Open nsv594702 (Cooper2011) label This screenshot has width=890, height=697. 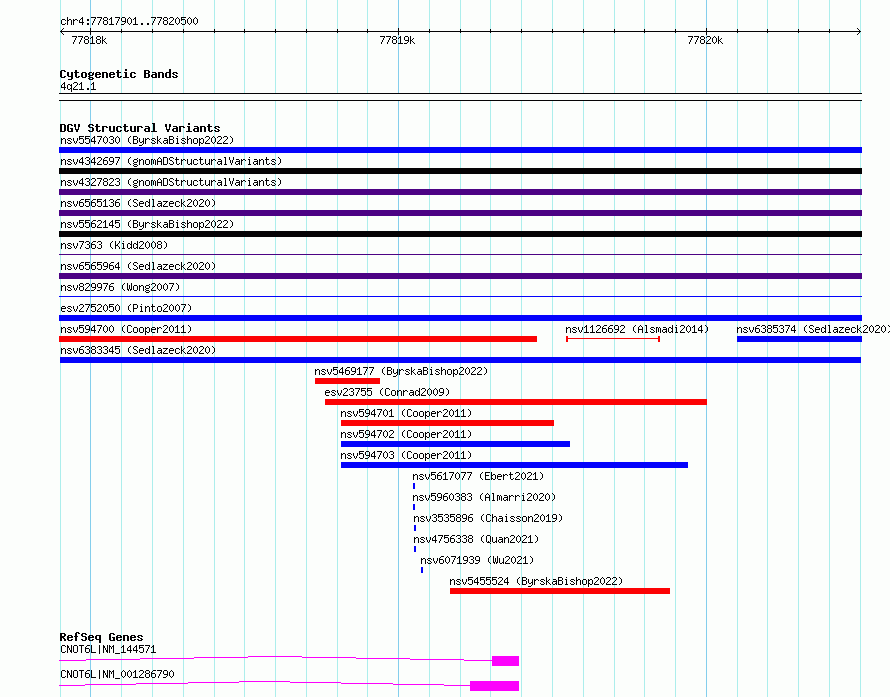pos(406,434)
